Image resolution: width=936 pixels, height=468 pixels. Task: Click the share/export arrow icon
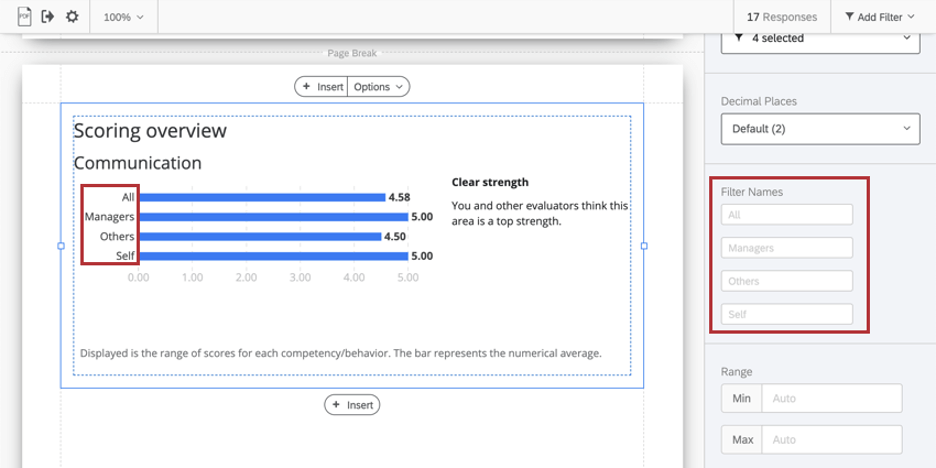47,16
